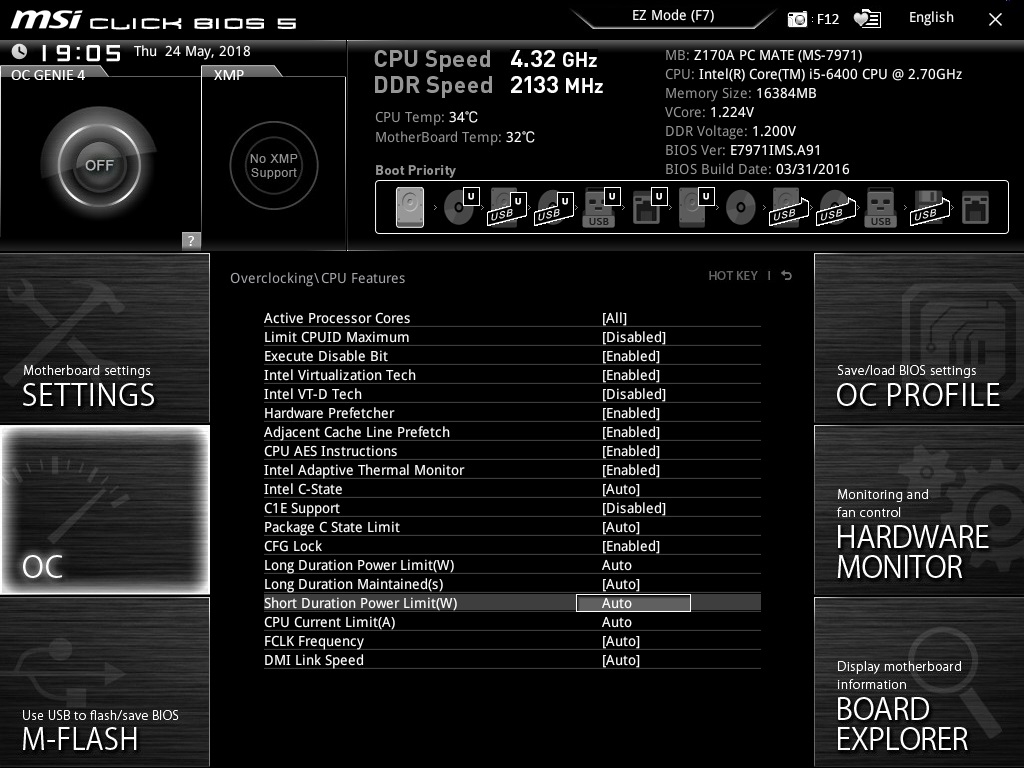The width and height of the screenshot is (1024, 768).
Task: Click the BIOS Ver E7971IMS.A91 text
Action: pos(743,150)
